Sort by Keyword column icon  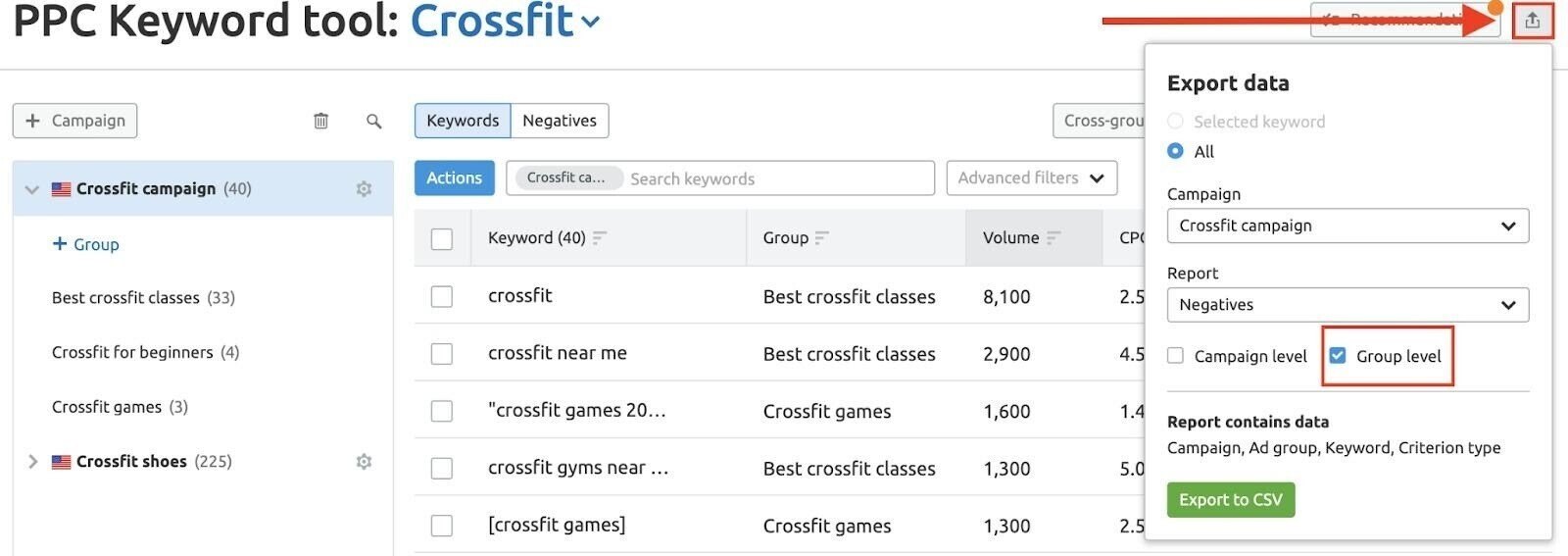click(x=599, y=237)
